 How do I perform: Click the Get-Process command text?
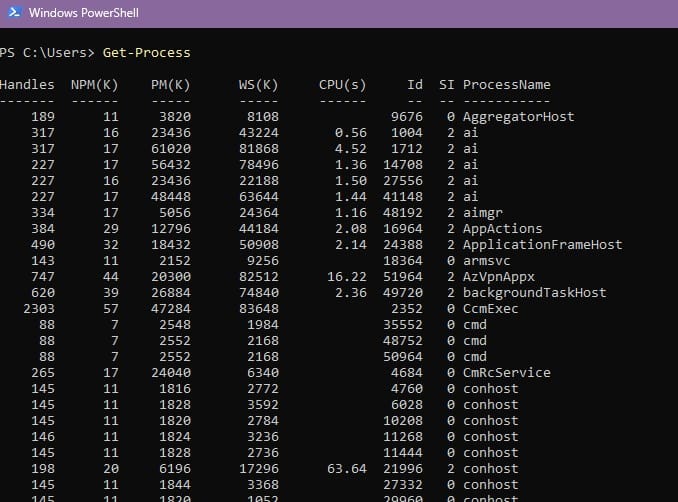click(147, 53)
